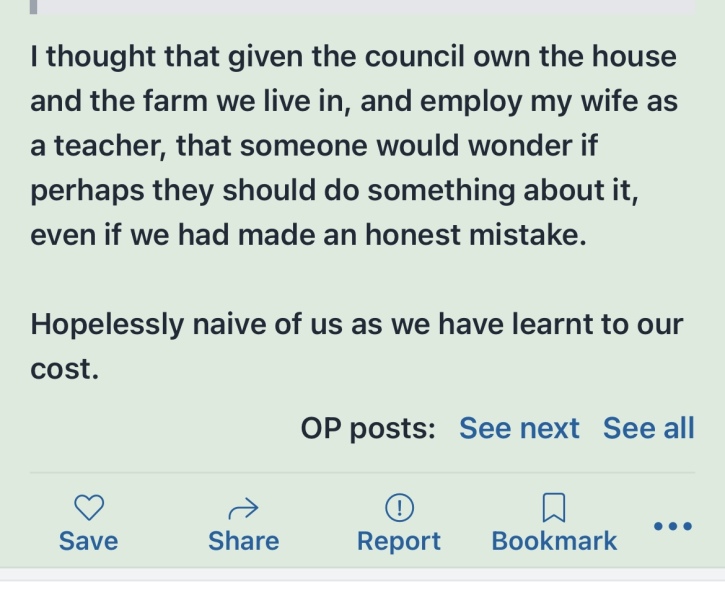Click the curved arrow share icon
This screenshot has height=600, width=725.
pos(243,510)
